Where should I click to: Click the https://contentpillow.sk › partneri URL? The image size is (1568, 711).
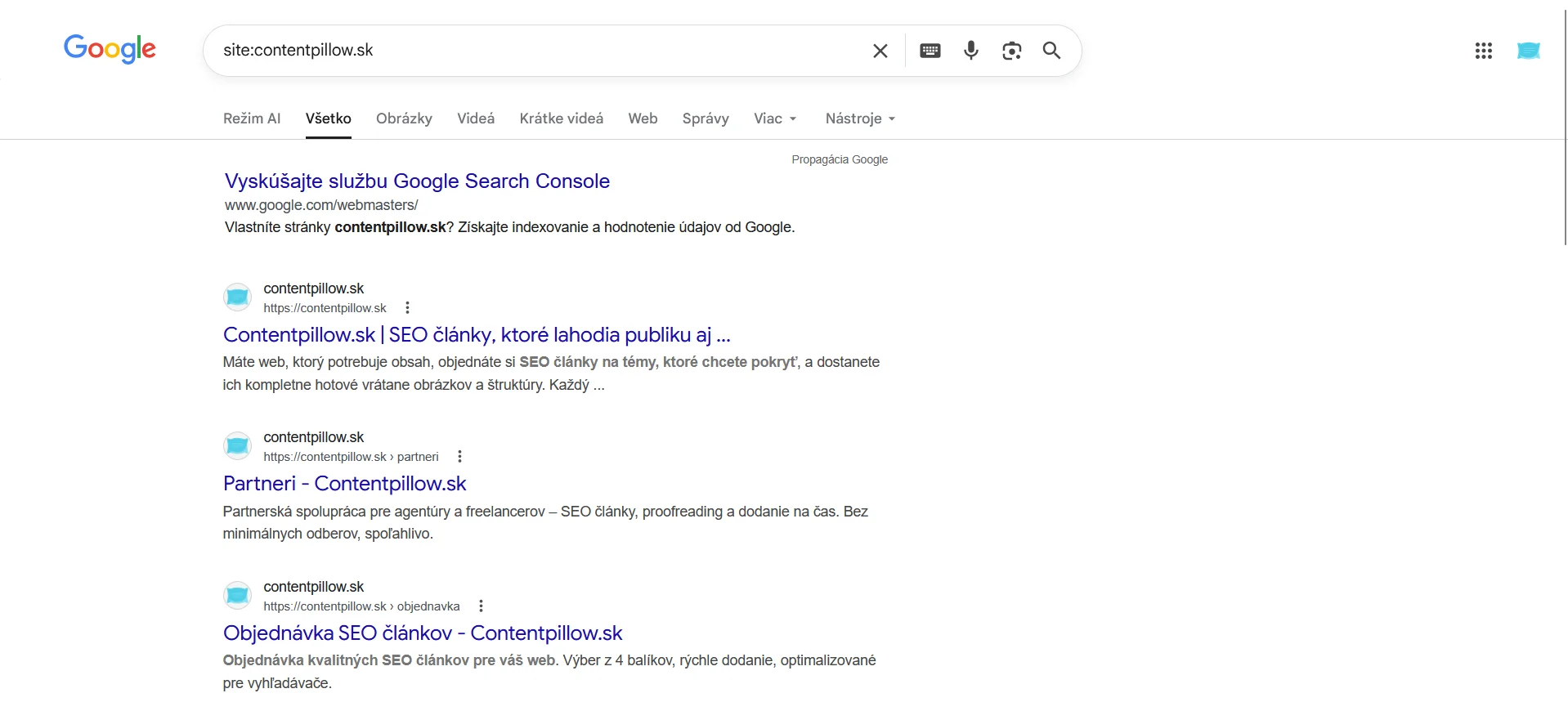(351, 457)
